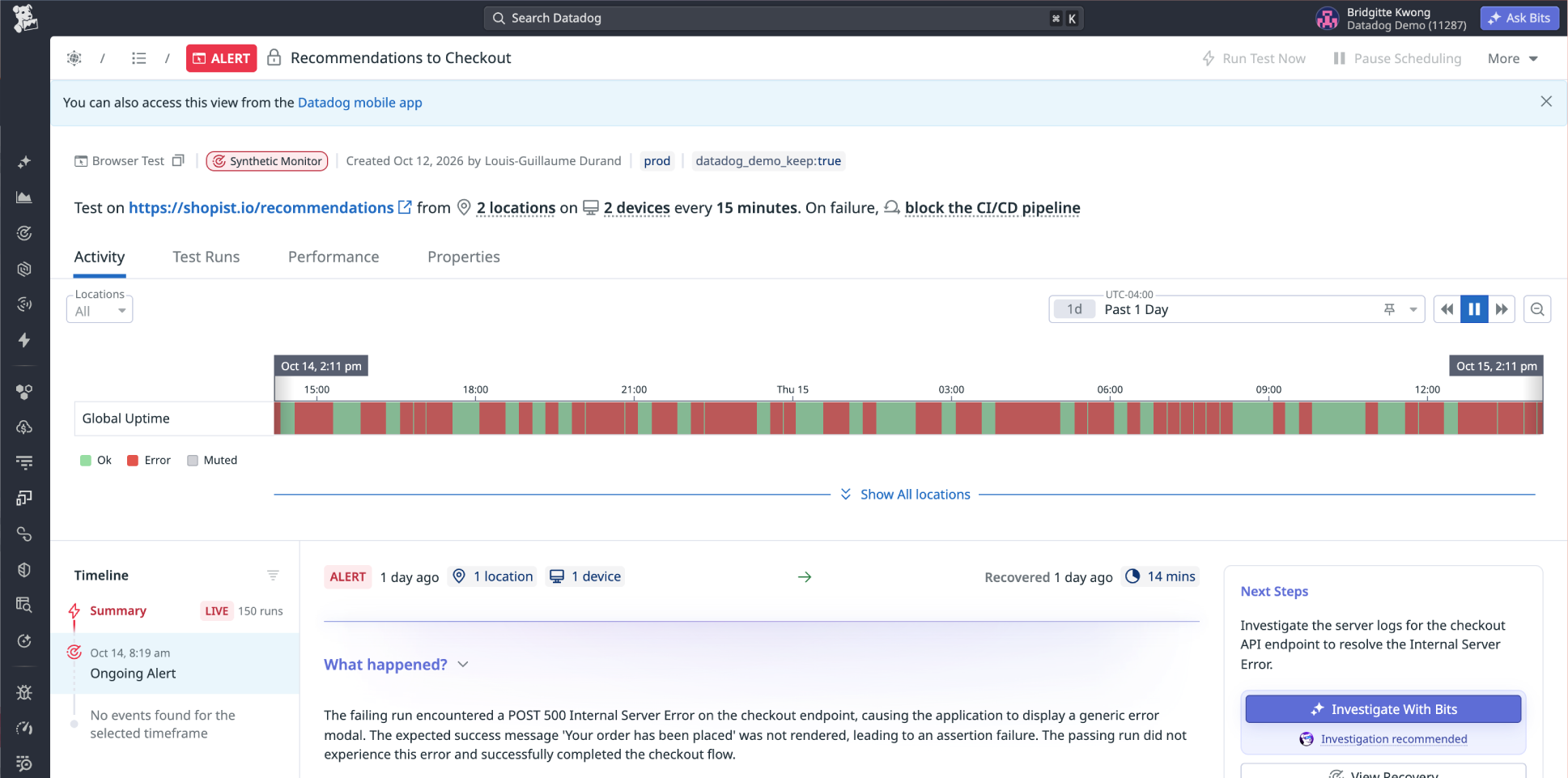Switch to the Test Runs tab
Viewport: 1568px width, 778px height.
(206, 257)
